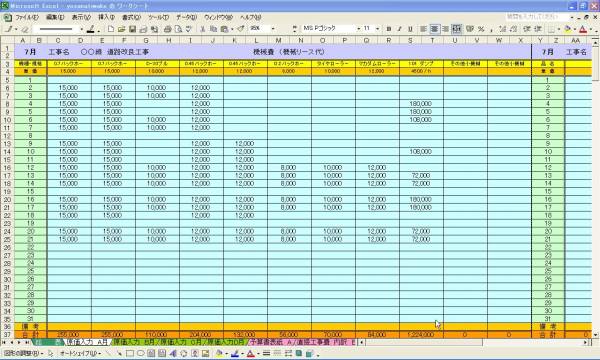The width and height of the screenshot is (600, 360).
Task: Open the zoom percentage dropdown
Action: (x=273, y=29)
